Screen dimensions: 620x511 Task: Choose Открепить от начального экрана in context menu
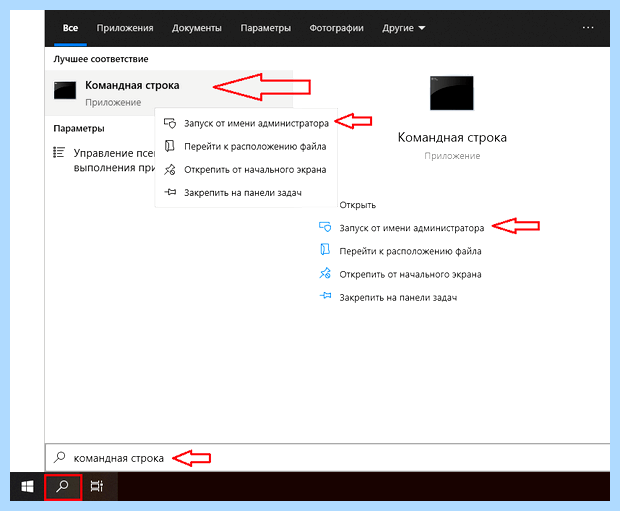point(246,170)
